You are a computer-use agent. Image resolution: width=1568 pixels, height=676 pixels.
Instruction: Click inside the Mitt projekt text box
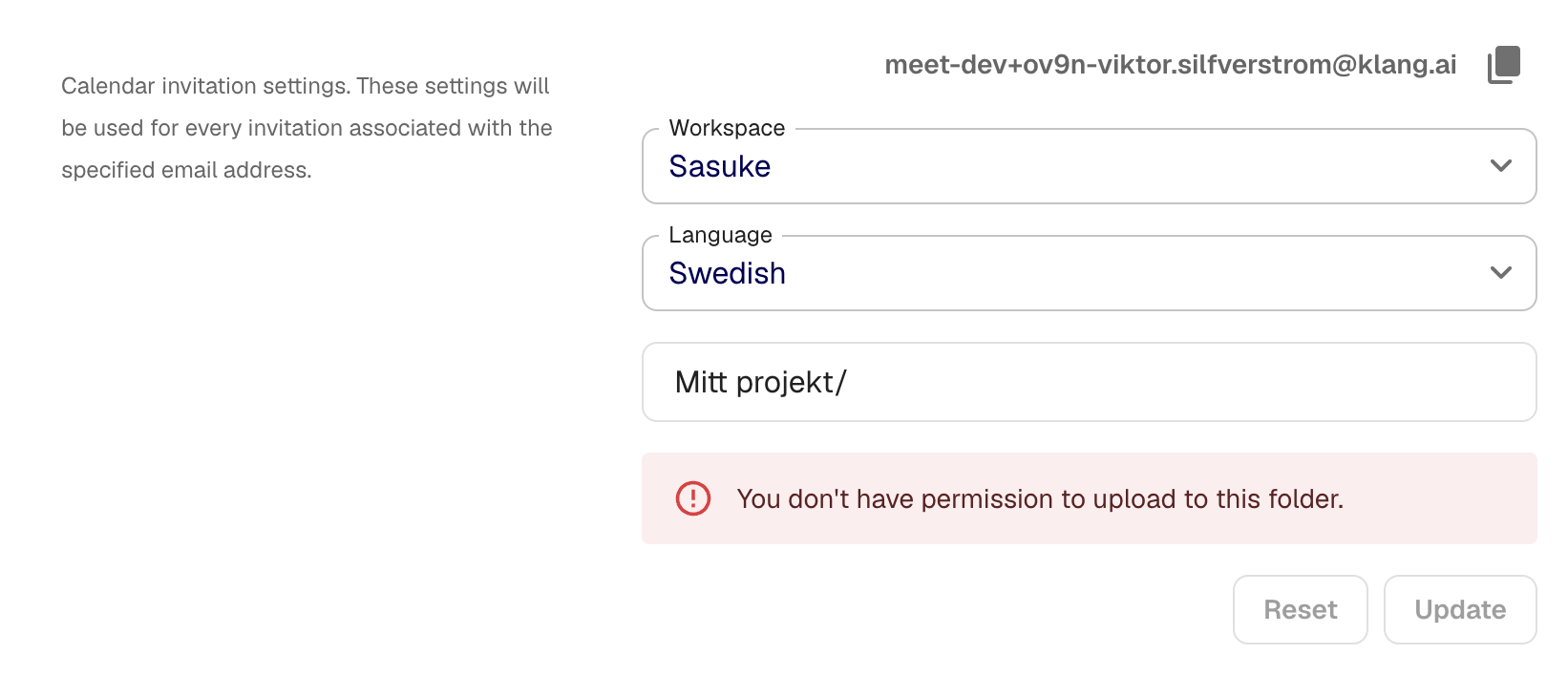point(859,381)
